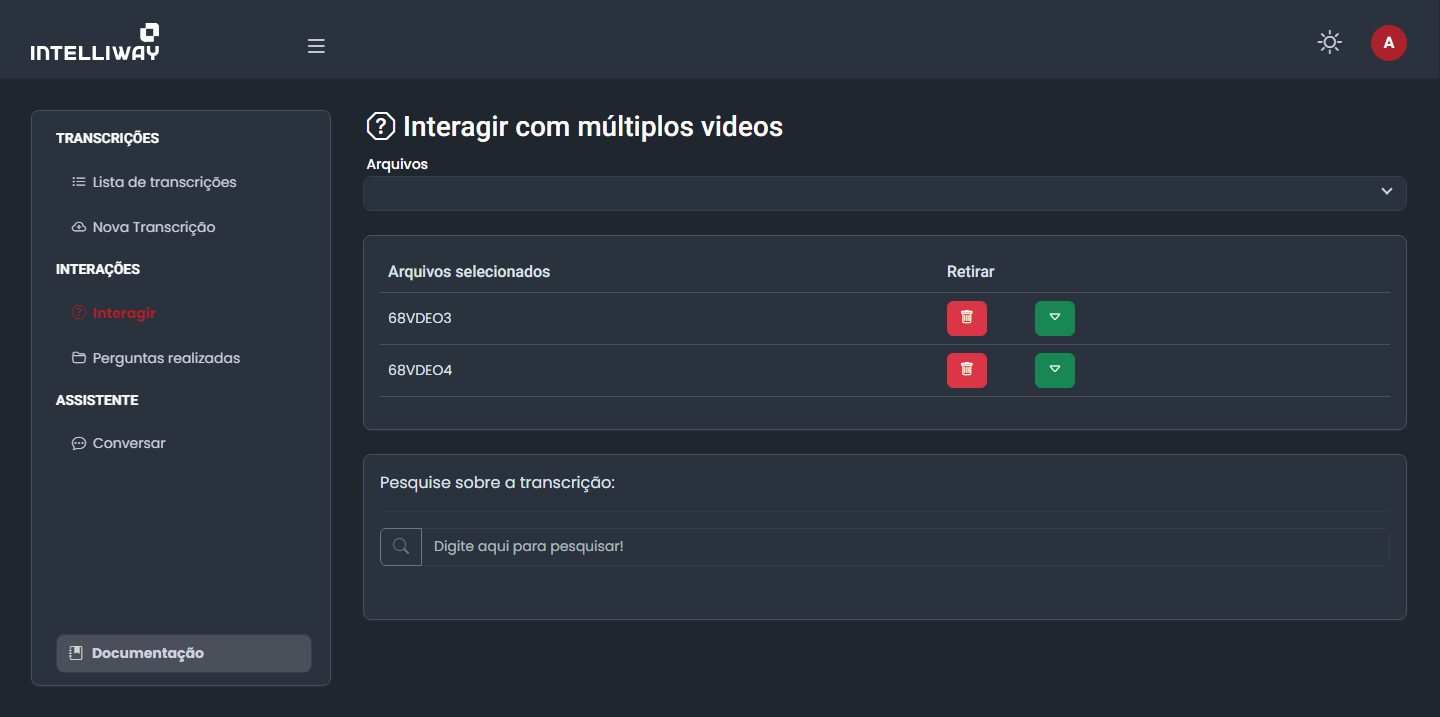Go to Nova Transcrição

153,227
